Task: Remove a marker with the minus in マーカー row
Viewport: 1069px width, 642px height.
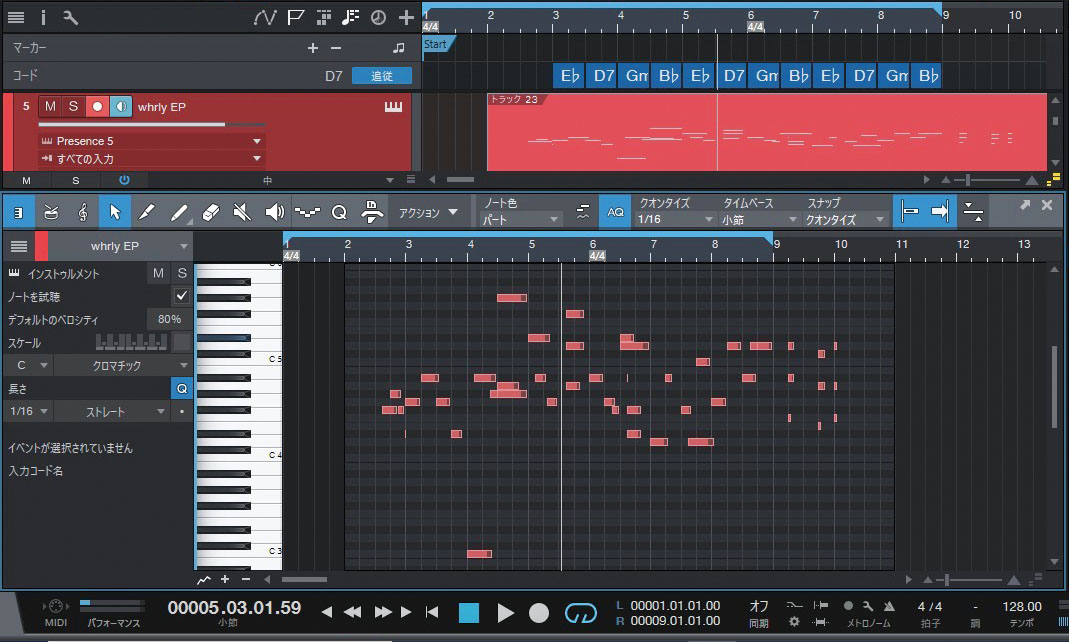Action: click(x=336, y=48)
